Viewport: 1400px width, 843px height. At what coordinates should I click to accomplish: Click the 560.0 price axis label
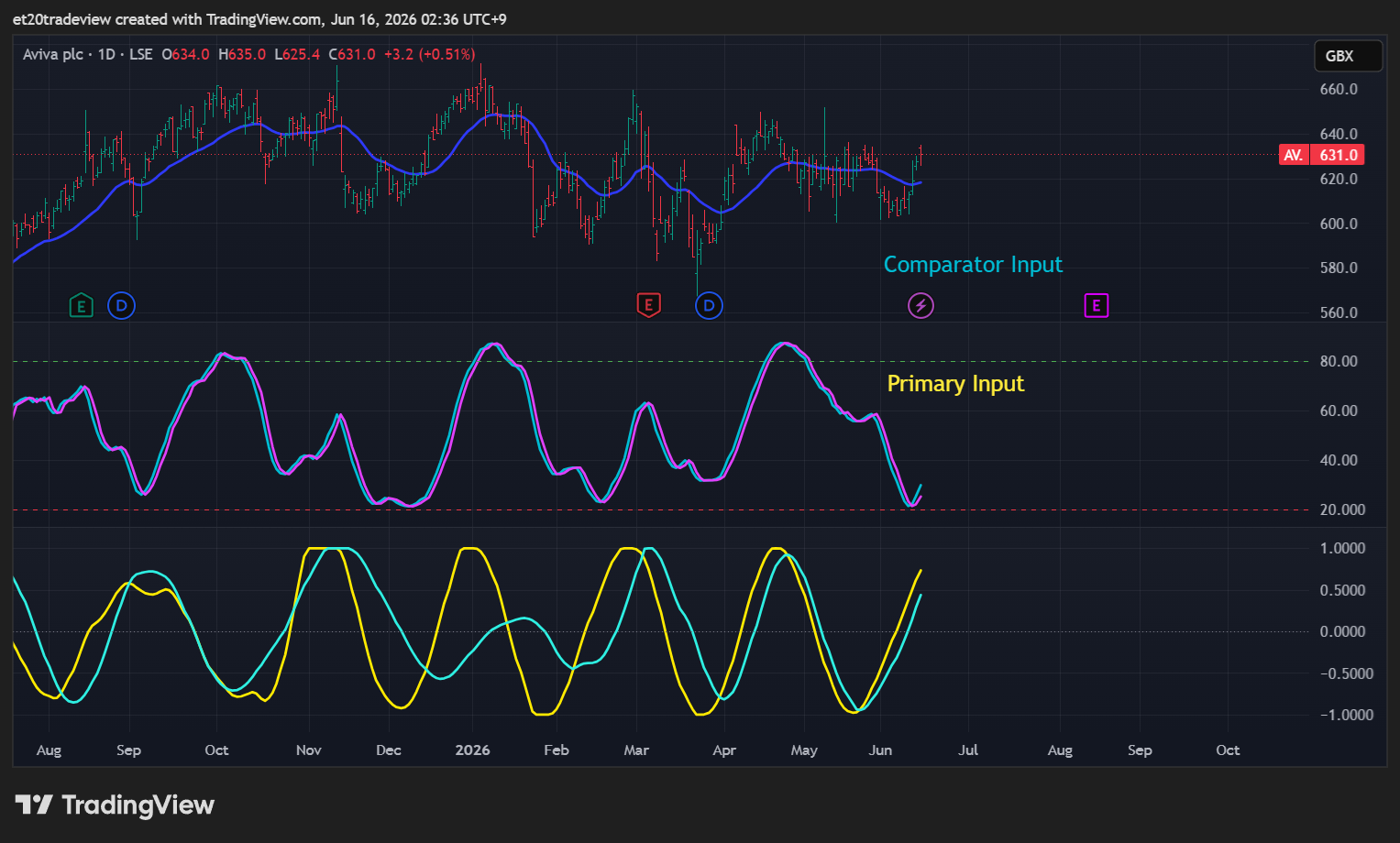click(1339, 312)
